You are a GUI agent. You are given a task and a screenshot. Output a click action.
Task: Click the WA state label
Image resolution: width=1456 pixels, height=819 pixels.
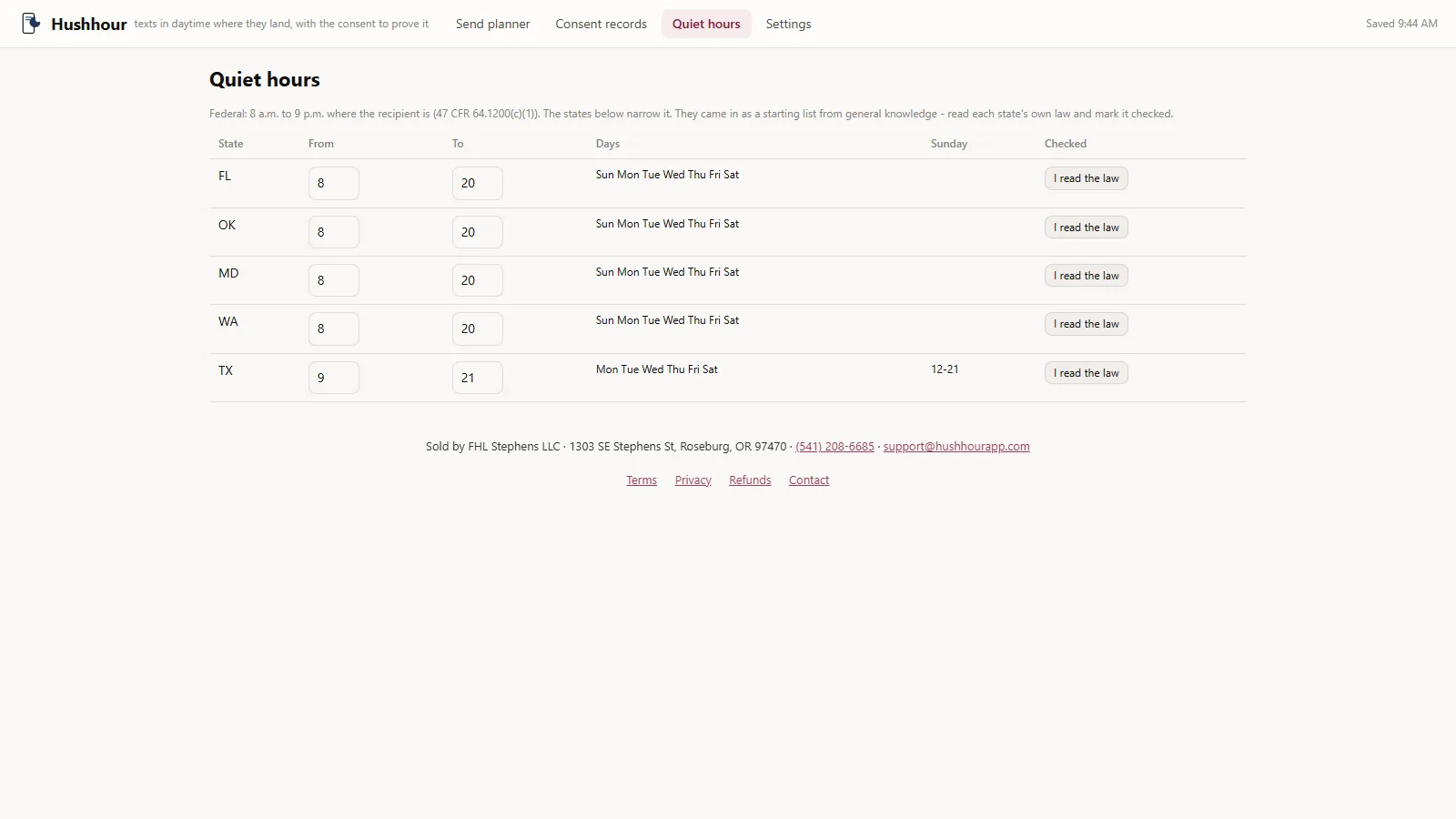point(228,321)
